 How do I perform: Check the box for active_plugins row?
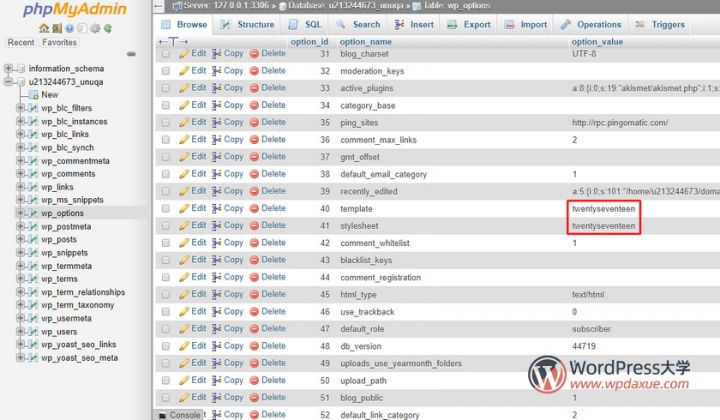[166, 88]
